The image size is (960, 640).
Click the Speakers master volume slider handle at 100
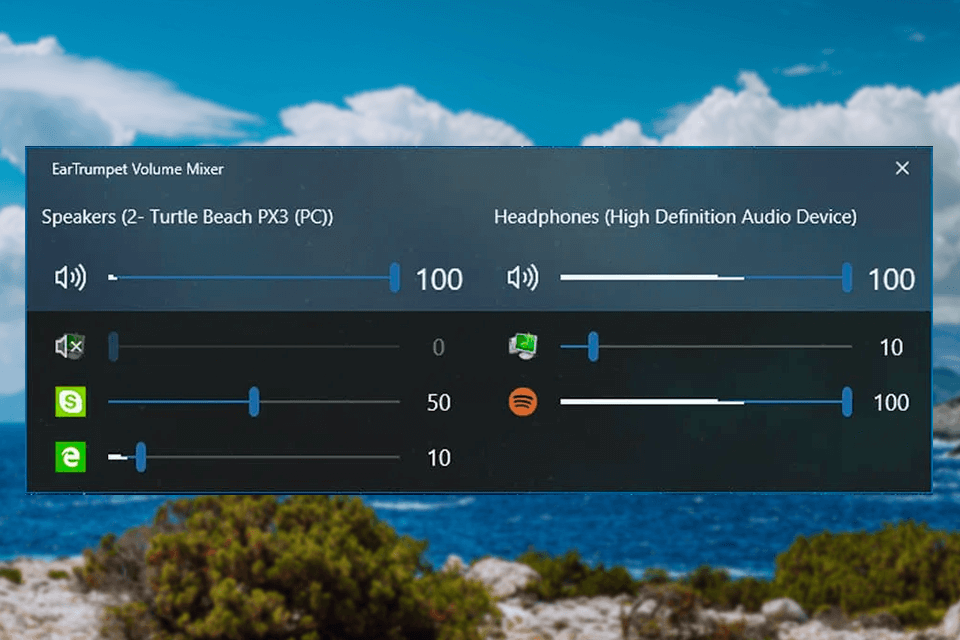click(395, 277)
